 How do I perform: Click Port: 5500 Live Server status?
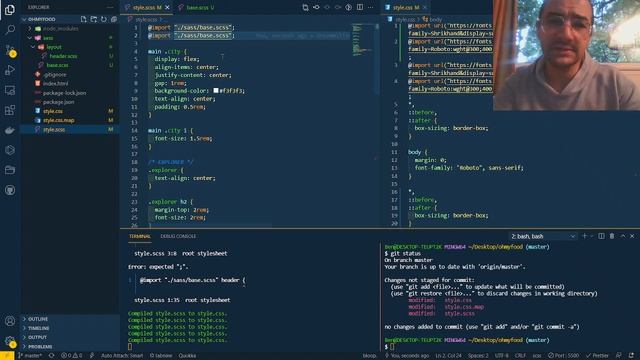(x=564, y=356)
